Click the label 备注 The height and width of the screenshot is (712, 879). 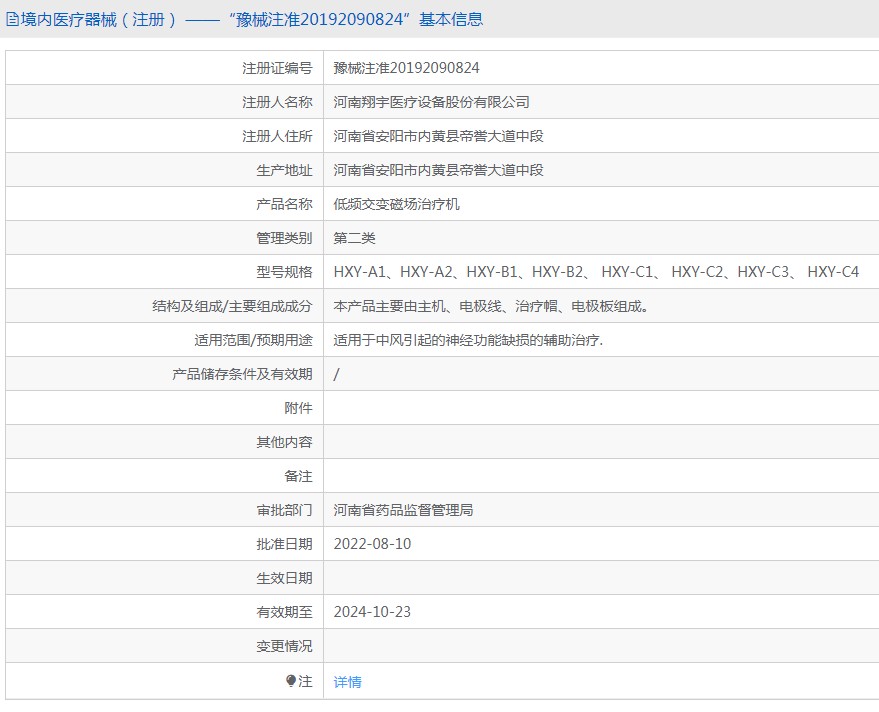(298, 477)
